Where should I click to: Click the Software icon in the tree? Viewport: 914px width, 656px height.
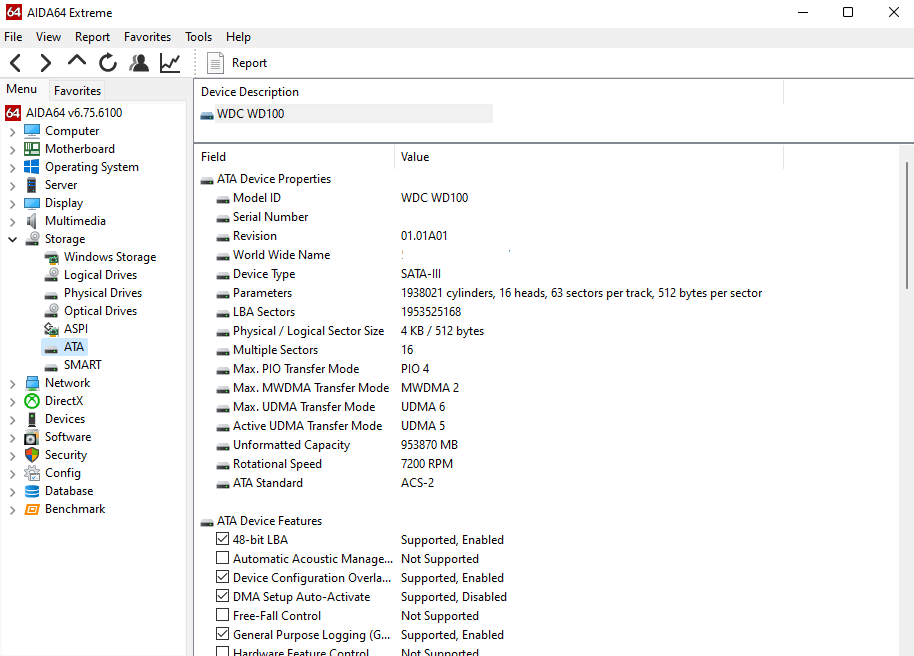[32, 437]
